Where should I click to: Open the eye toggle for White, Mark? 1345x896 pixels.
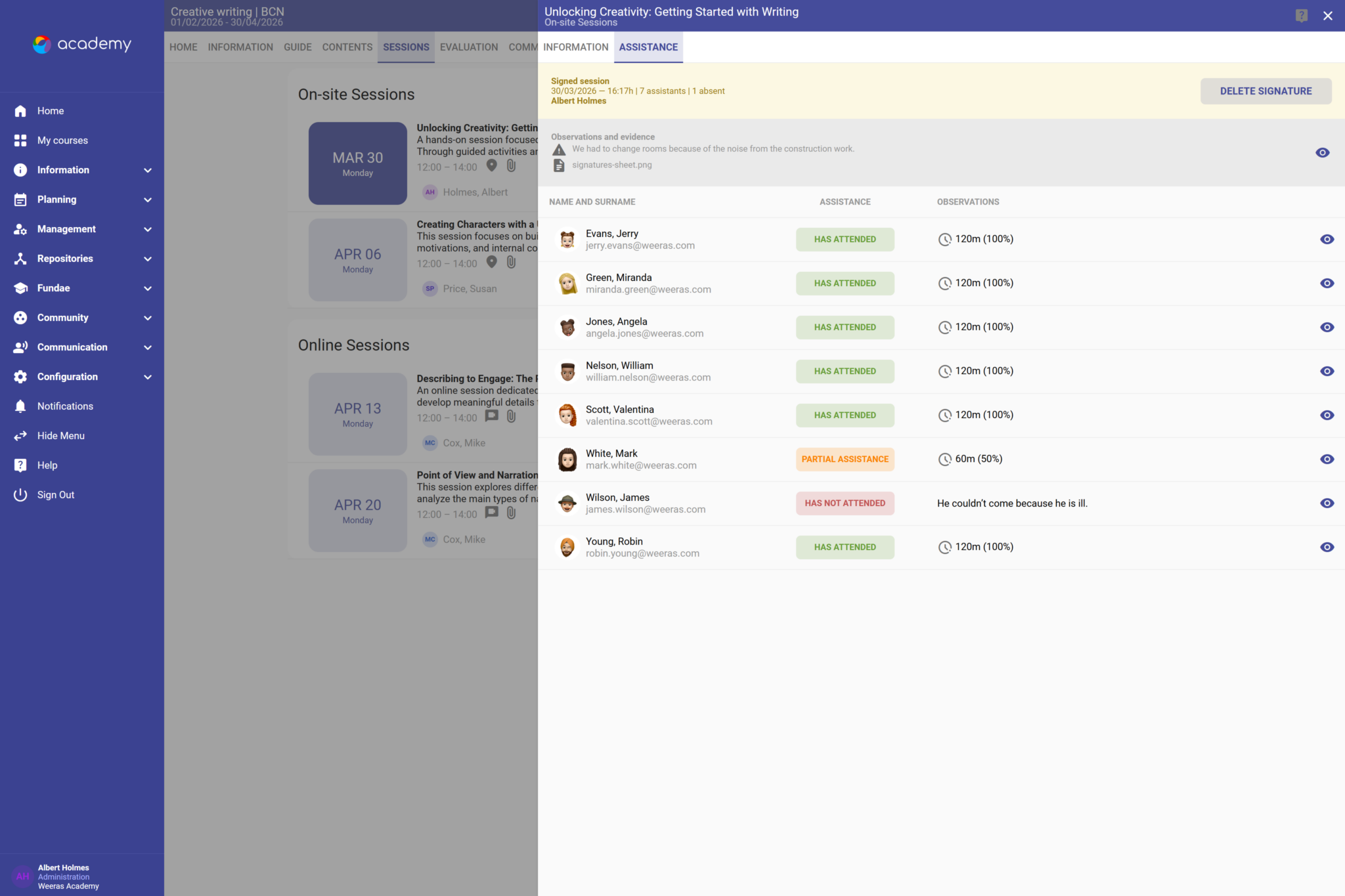click(x=1327, y=459)
